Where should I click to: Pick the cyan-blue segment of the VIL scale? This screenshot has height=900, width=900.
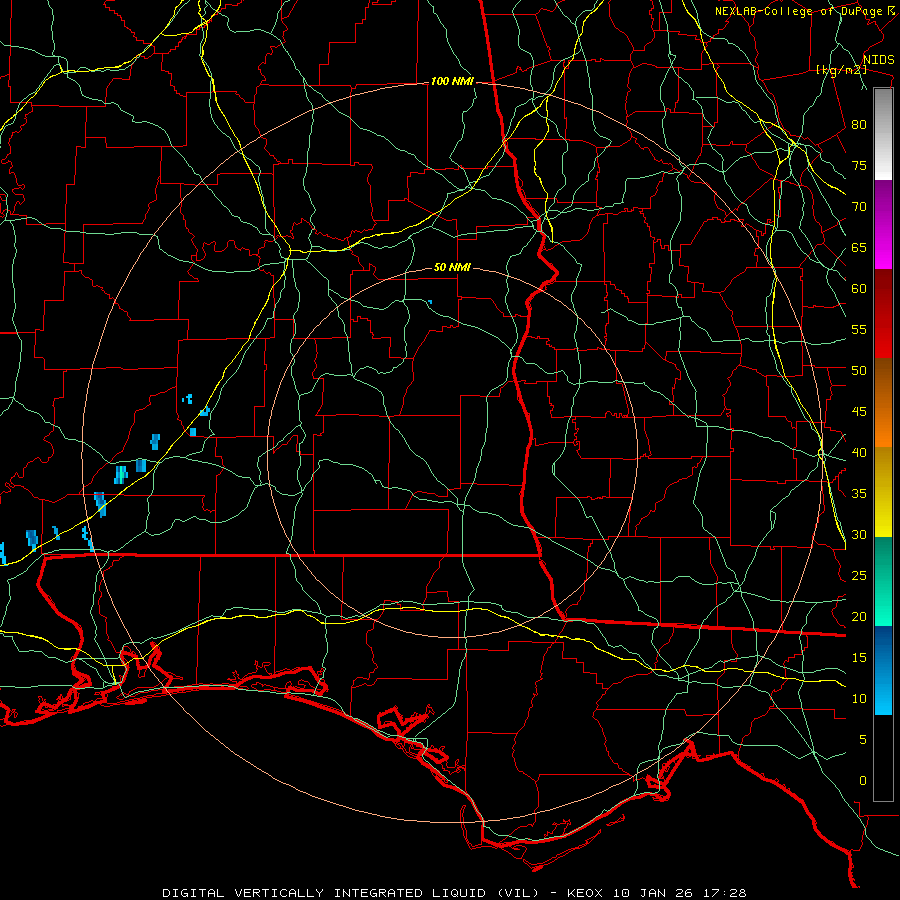[x=883, y=670]
